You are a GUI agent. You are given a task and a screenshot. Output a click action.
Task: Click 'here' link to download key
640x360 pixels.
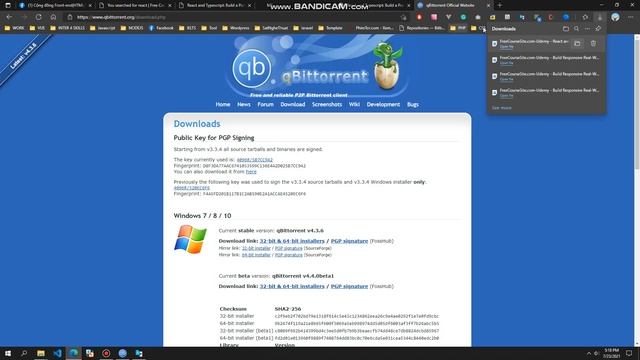(251, 172)
